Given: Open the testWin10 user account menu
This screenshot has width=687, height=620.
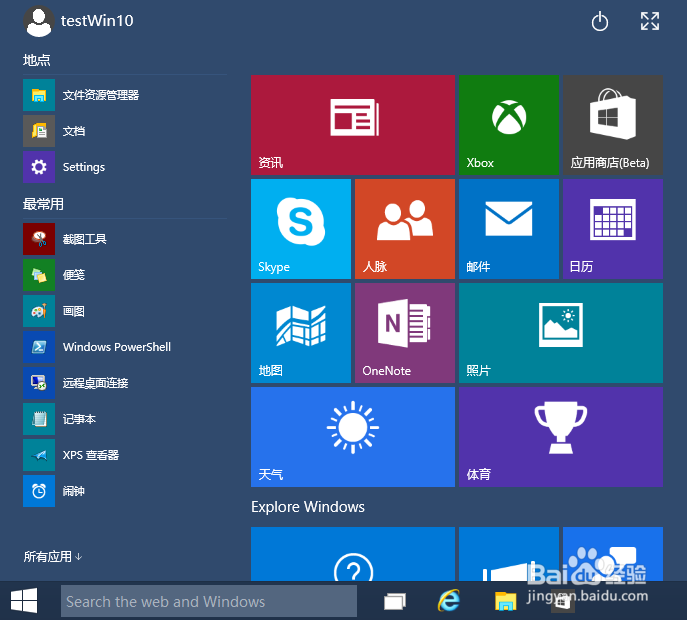Looking at the screenshot, I should 78,21.
